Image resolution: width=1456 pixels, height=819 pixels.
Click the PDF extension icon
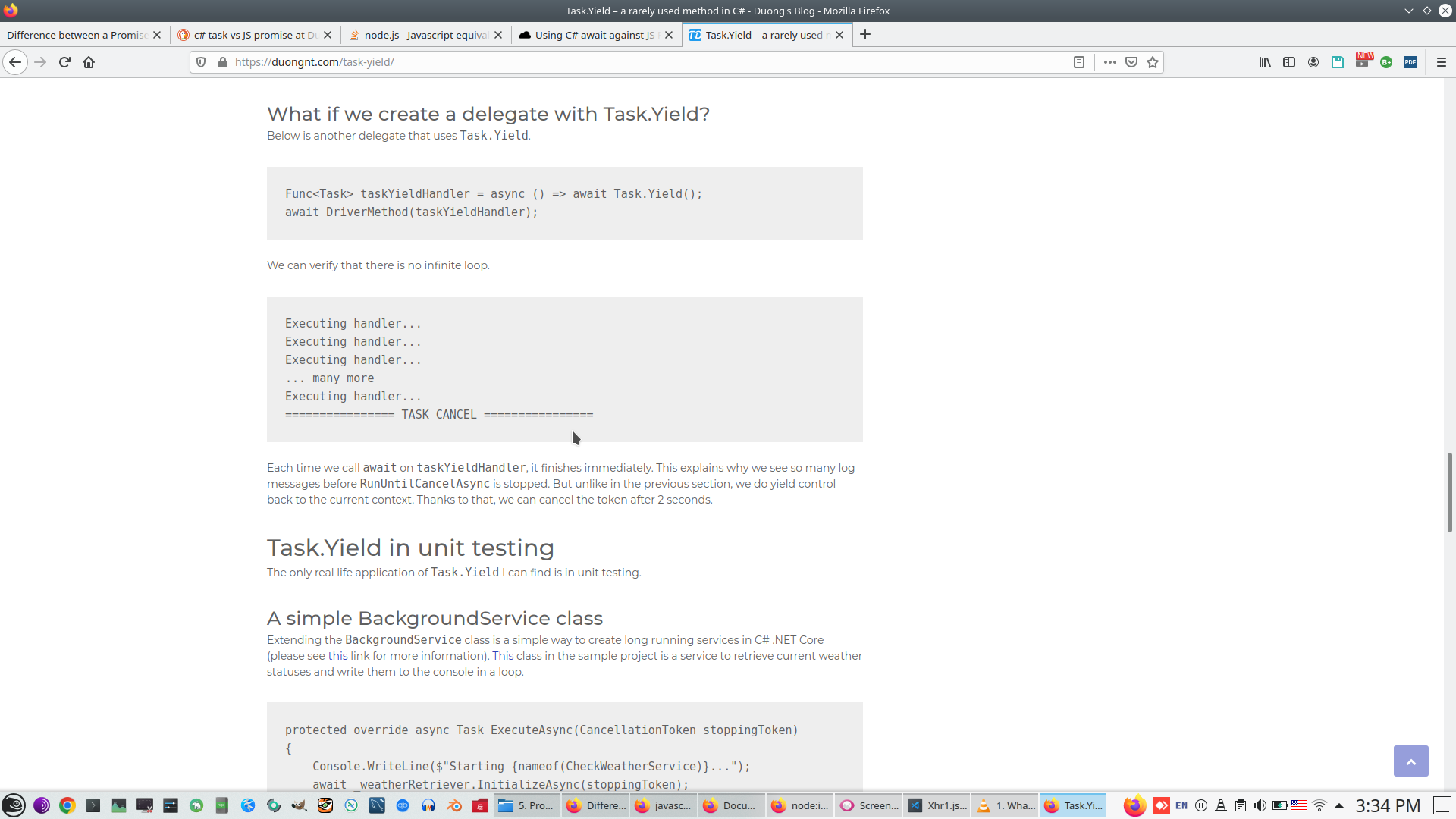pos(1410,62)
